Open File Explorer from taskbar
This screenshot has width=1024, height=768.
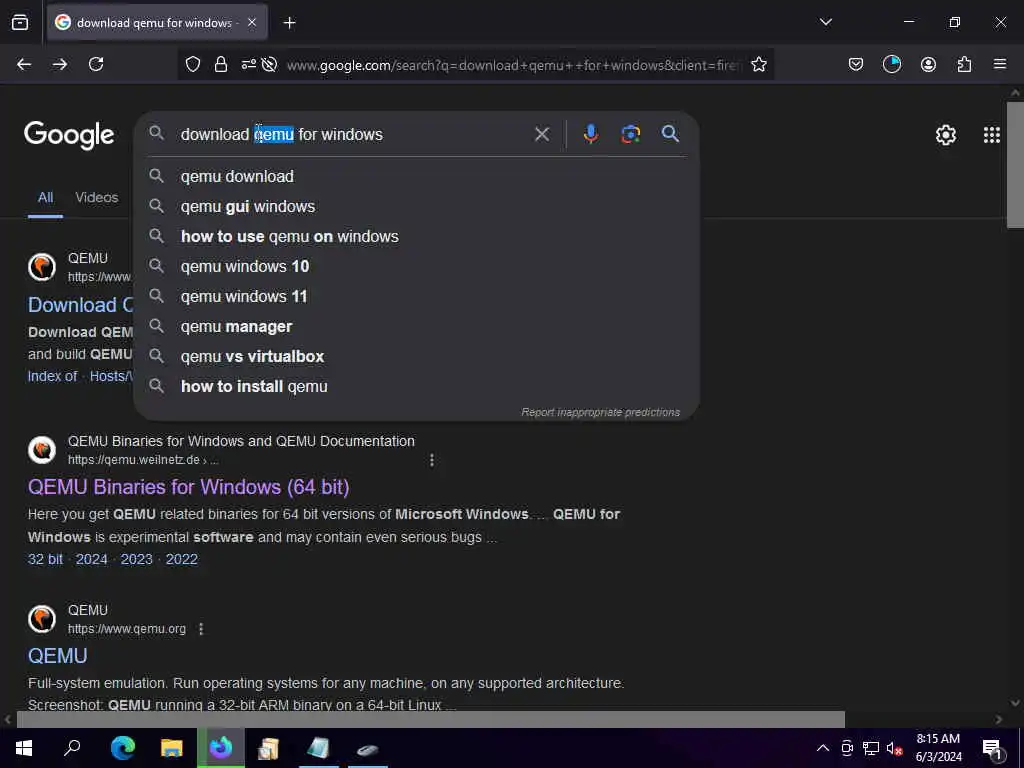pos(172,748)
